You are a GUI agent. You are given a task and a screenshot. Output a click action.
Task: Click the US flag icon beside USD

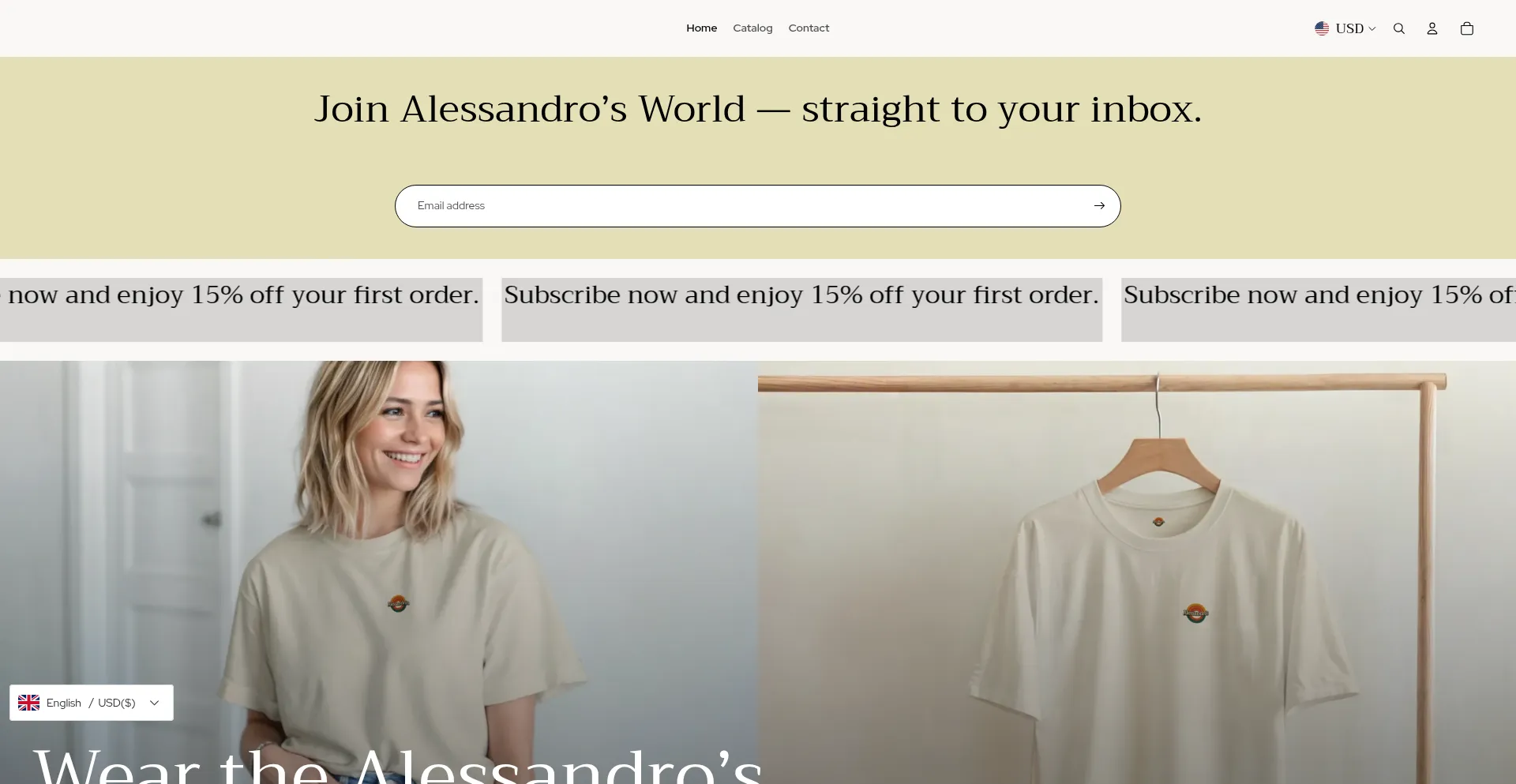[x=1322, y=28]
